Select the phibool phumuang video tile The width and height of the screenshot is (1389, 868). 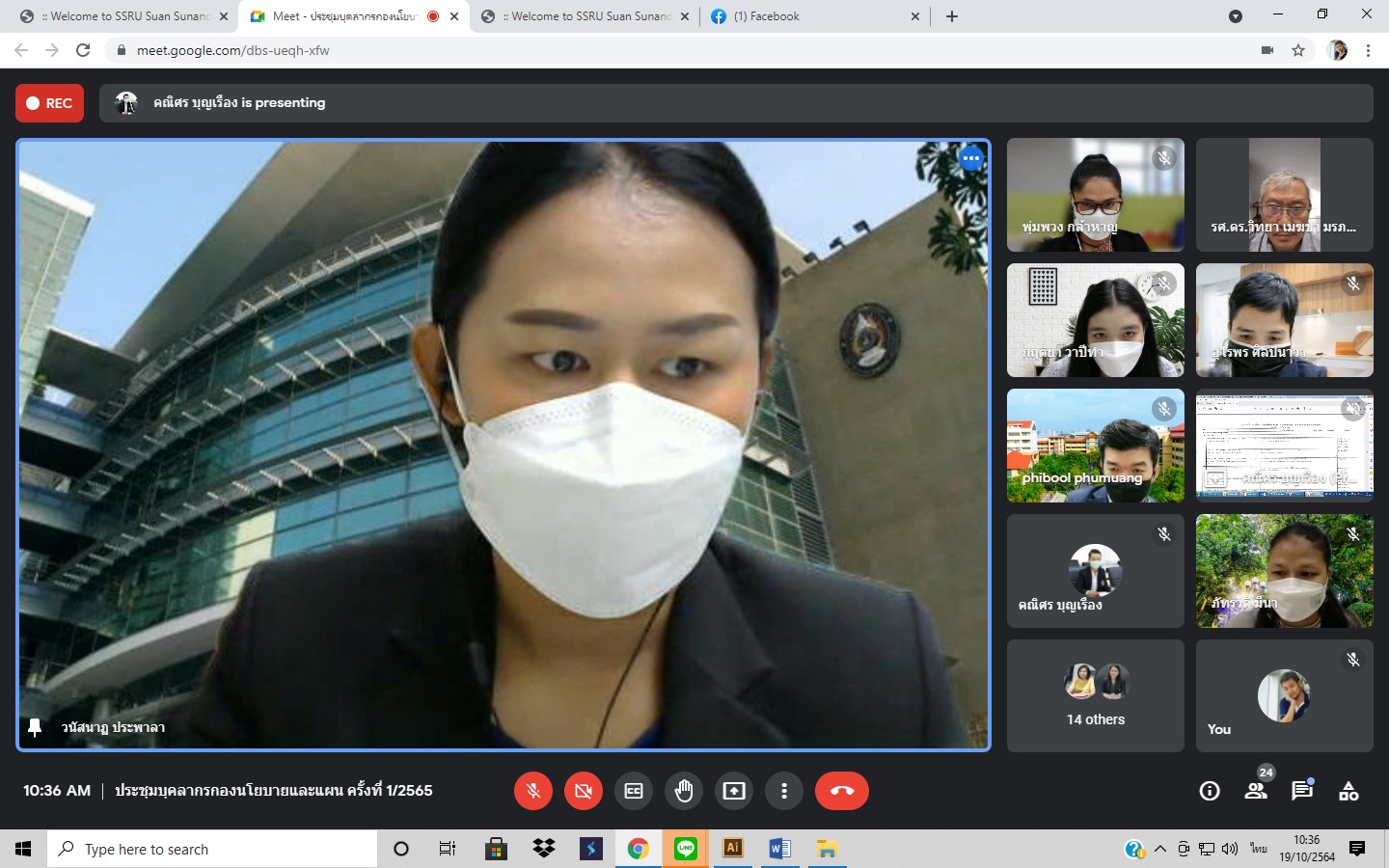tap(1095, 446)
